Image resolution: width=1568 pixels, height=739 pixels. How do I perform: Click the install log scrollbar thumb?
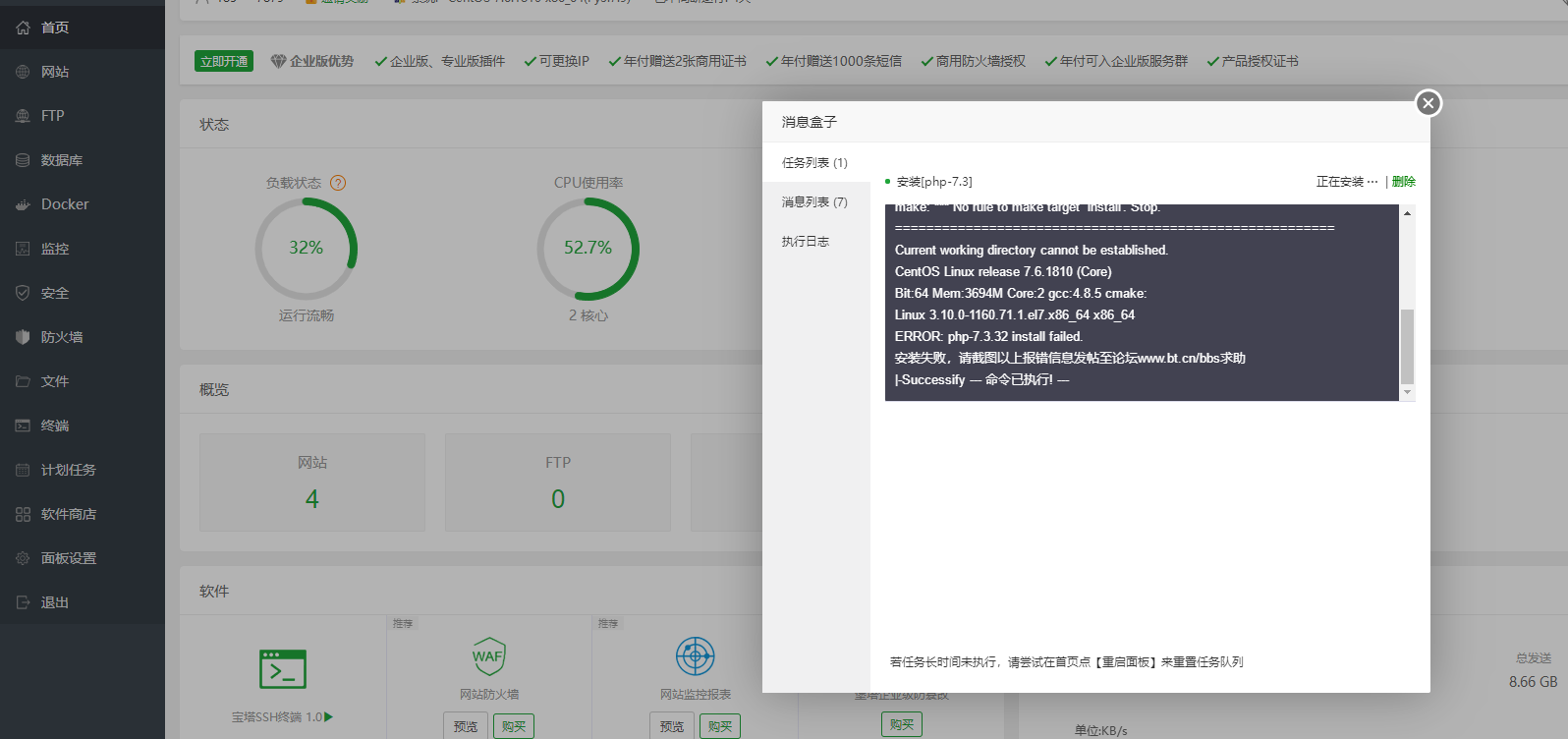pyautogui.click(x=1407, y=347)
